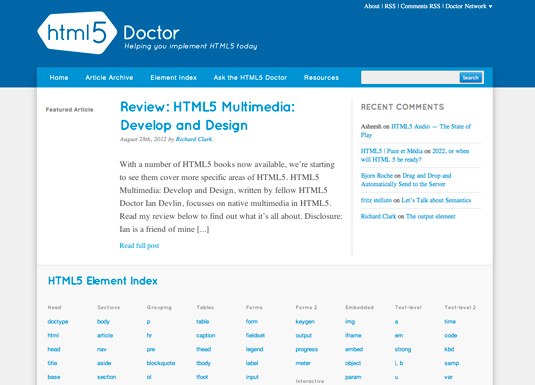Open the label element link
The image size is (535, 385).
pyautogui.click(x=252, y=363)
